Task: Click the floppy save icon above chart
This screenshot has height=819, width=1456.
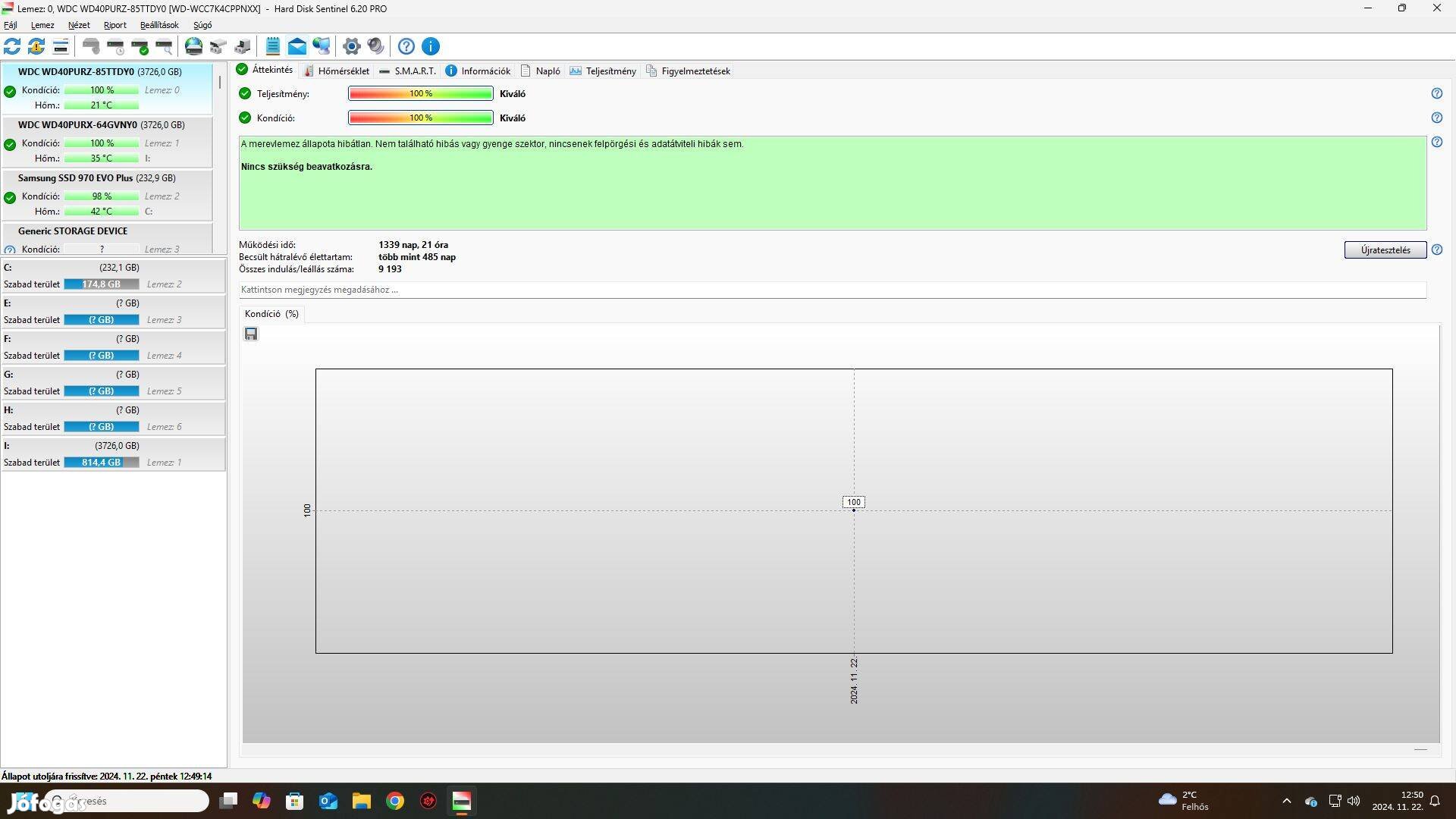Action: (x=251, y=334)
